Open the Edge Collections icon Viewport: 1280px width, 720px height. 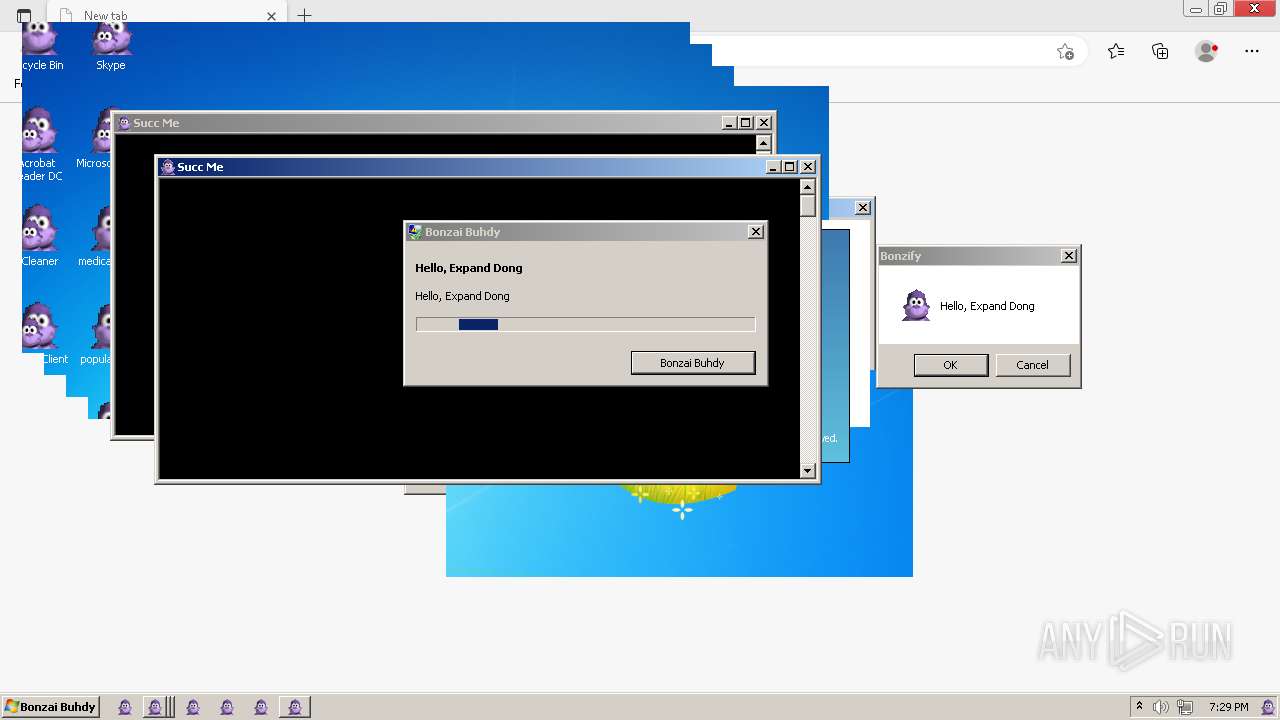pos(1160,52)
